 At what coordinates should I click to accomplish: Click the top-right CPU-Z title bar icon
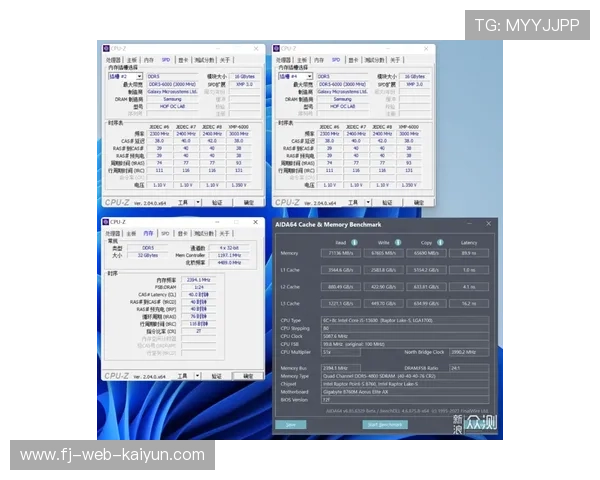pos(277,48)
